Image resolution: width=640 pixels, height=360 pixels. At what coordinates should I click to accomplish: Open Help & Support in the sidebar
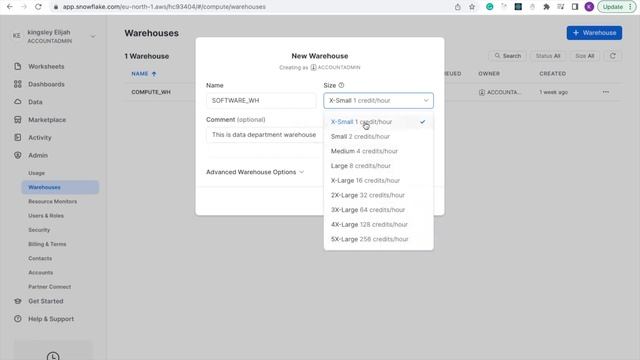[x=51, y=319]
